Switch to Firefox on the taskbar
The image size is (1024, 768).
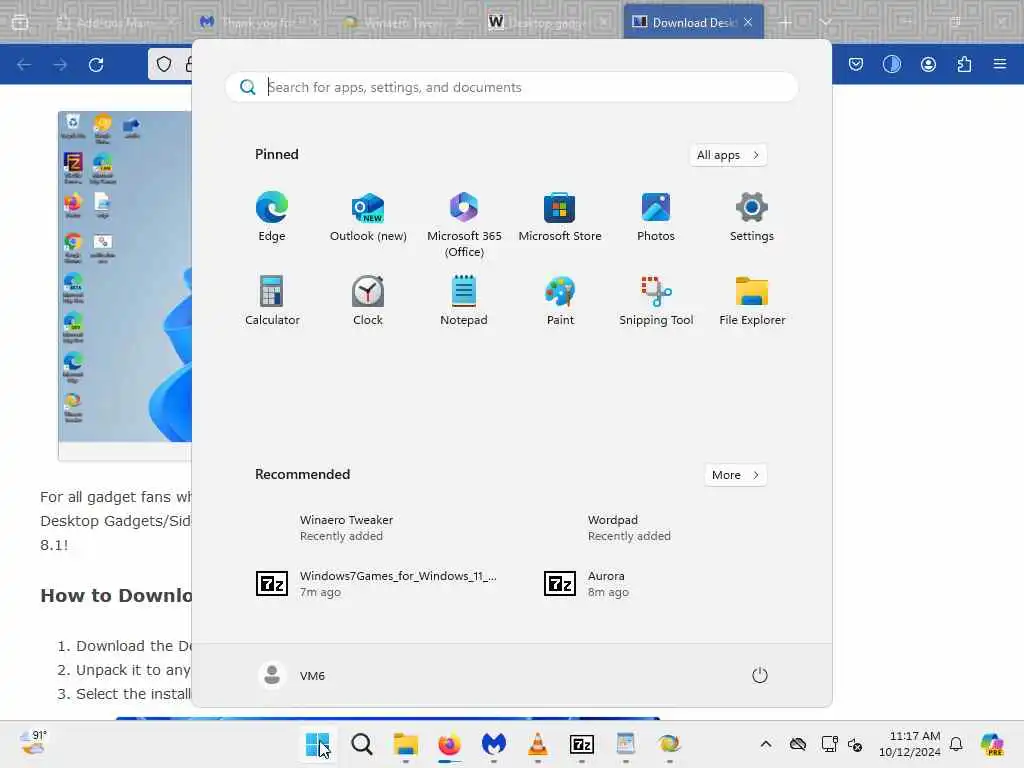(449, 744)
